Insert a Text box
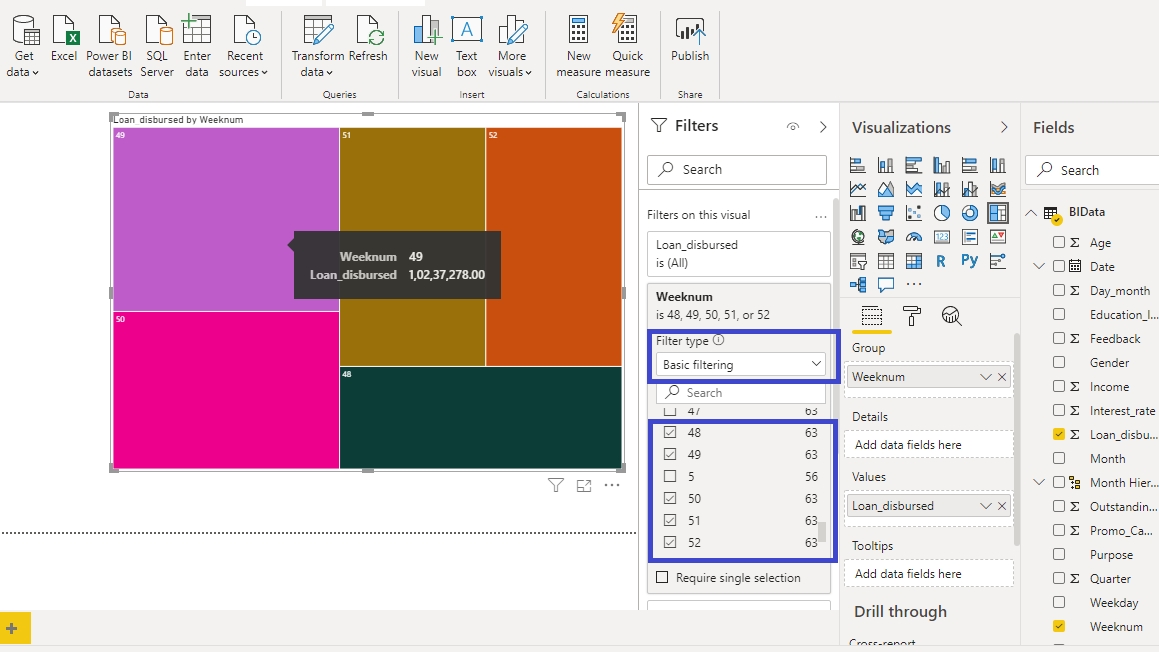Image resolution: width=1159 pixels, height=652 pixels. 467,46
